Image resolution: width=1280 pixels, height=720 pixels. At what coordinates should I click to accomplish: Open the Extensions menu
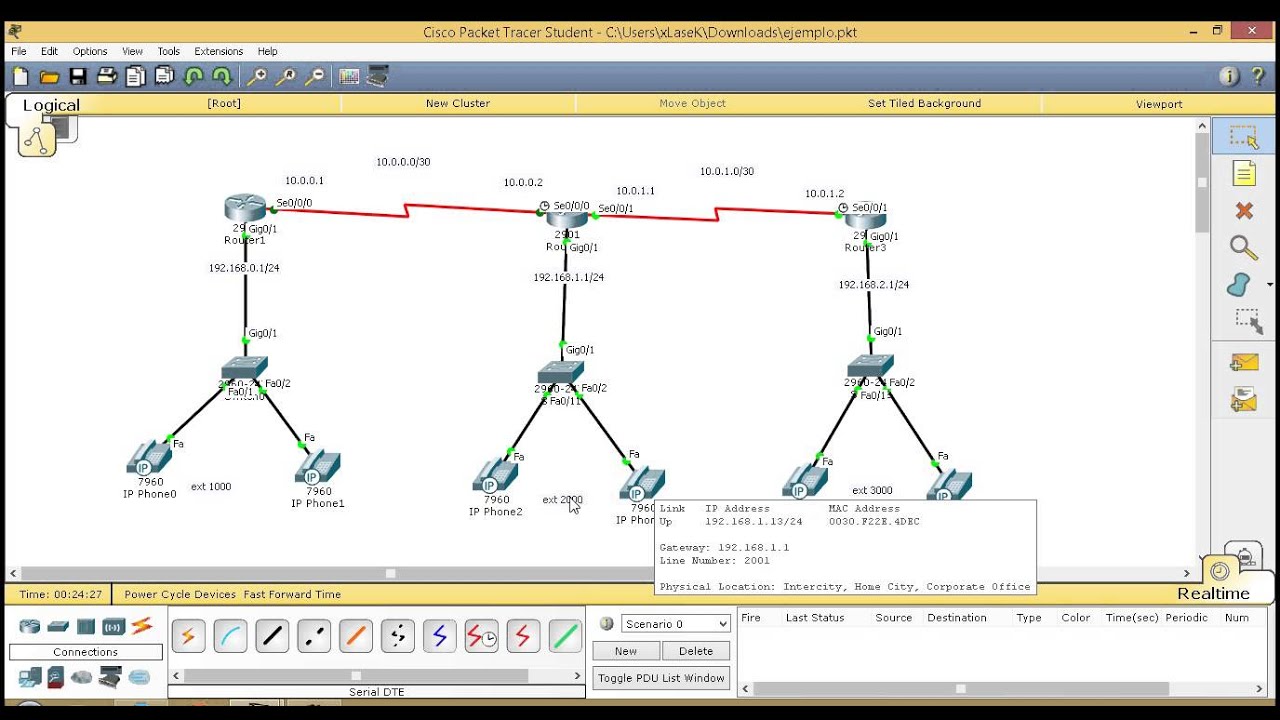click(219, 51)
